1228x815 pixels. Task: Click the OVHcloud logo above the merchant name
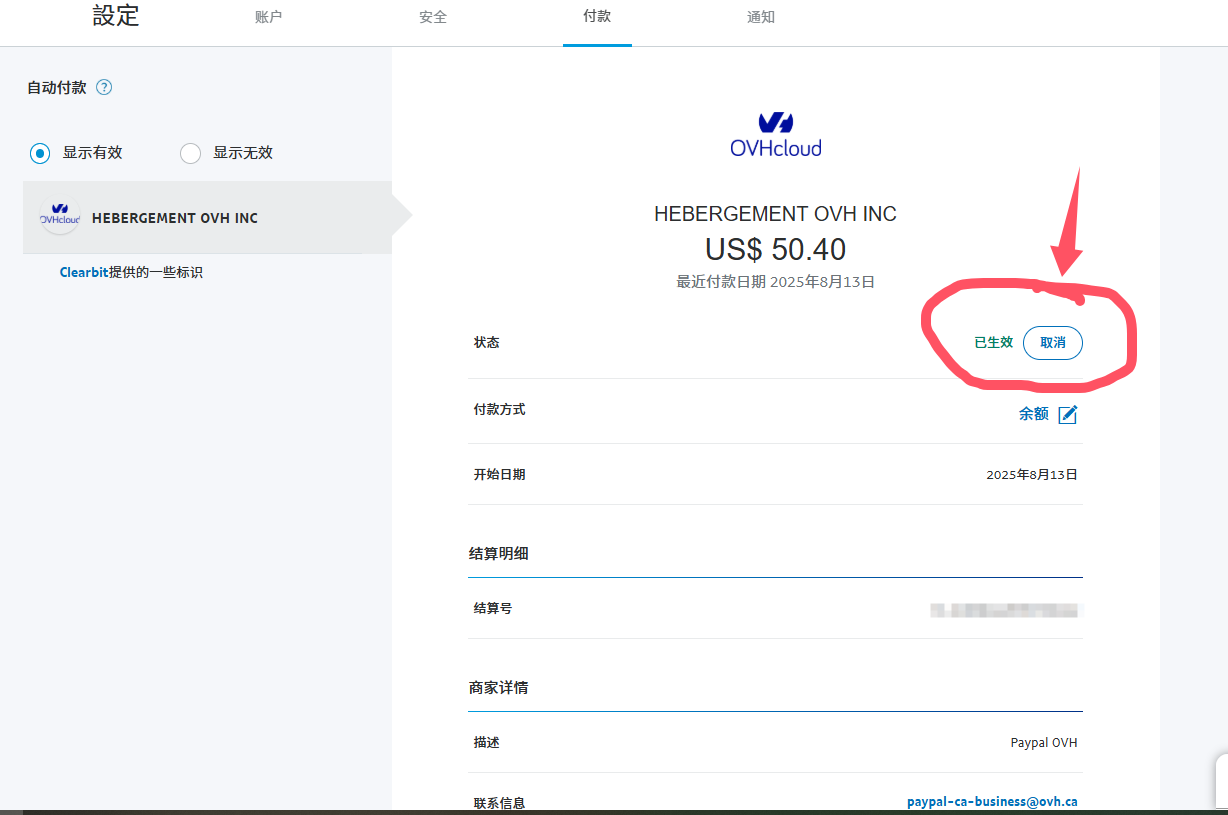tap(776, 135)
